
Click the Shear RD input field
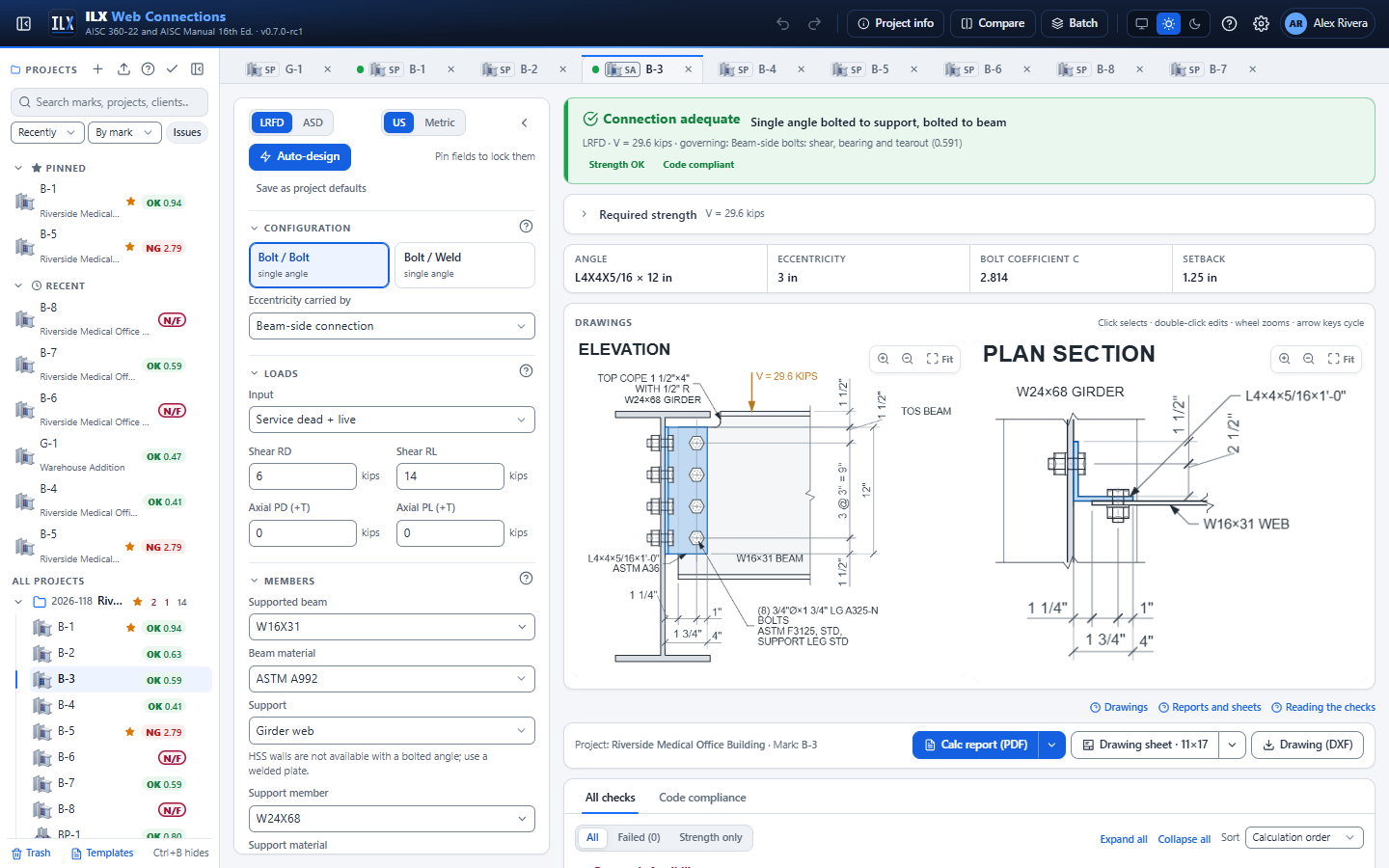point(303,476)
